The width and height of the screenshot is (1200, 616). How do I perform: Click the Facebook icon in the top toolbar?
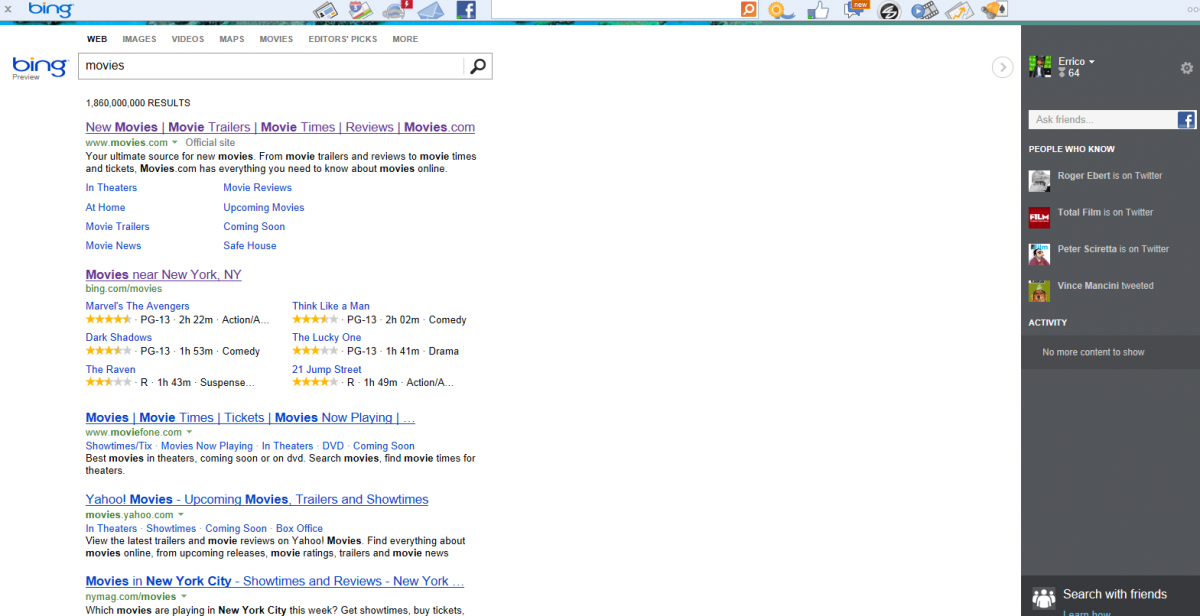(x=465, y=10)
